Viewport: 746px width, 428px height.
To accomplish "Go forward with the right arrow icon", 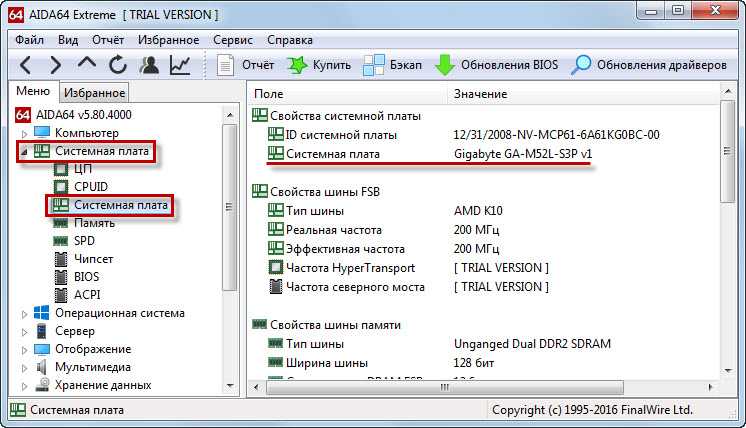I will [x=56, y=65].
